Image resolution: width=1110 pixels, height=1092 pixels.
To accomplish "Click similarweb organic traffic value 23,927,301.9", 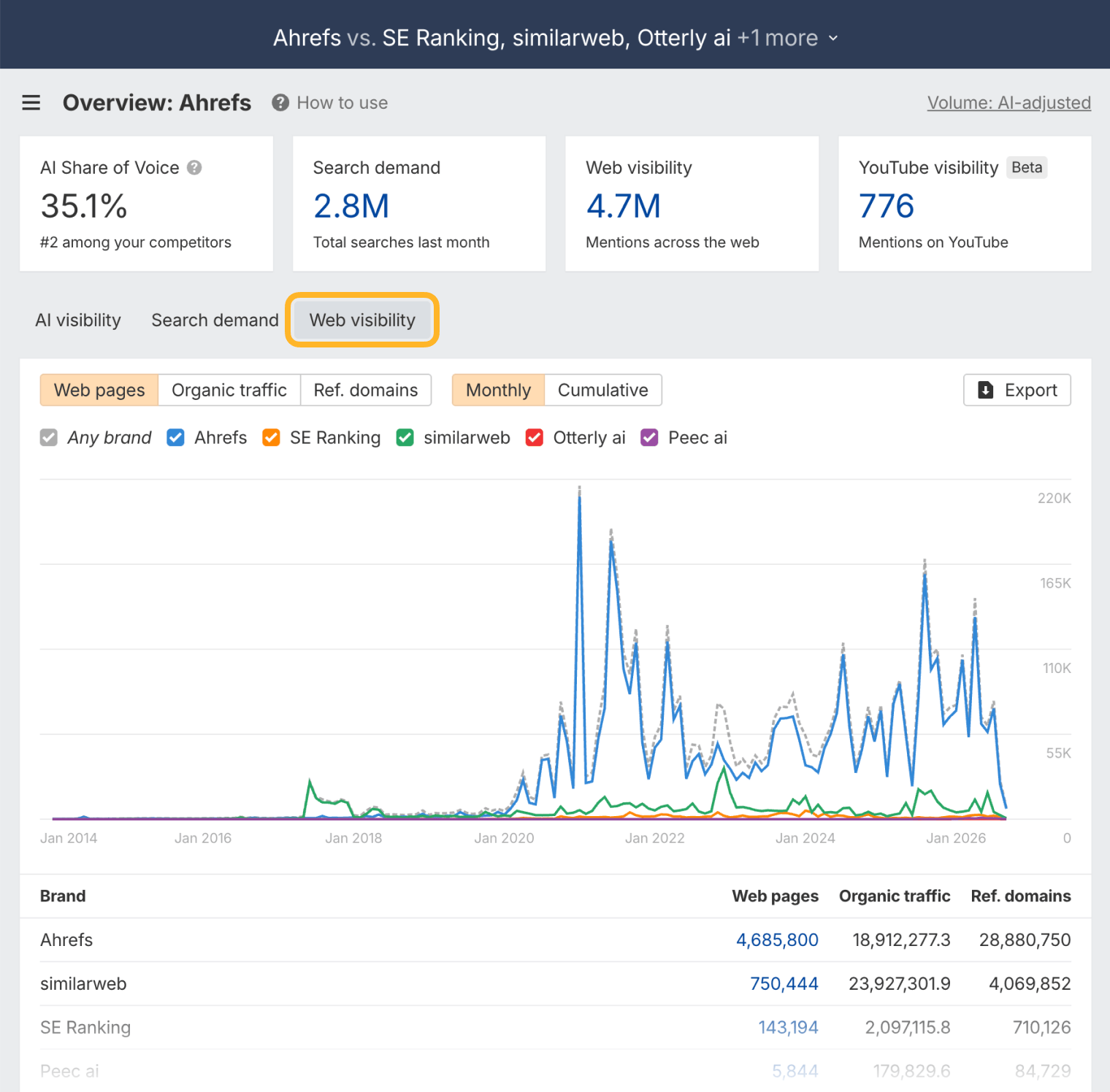I will [900, 983].
